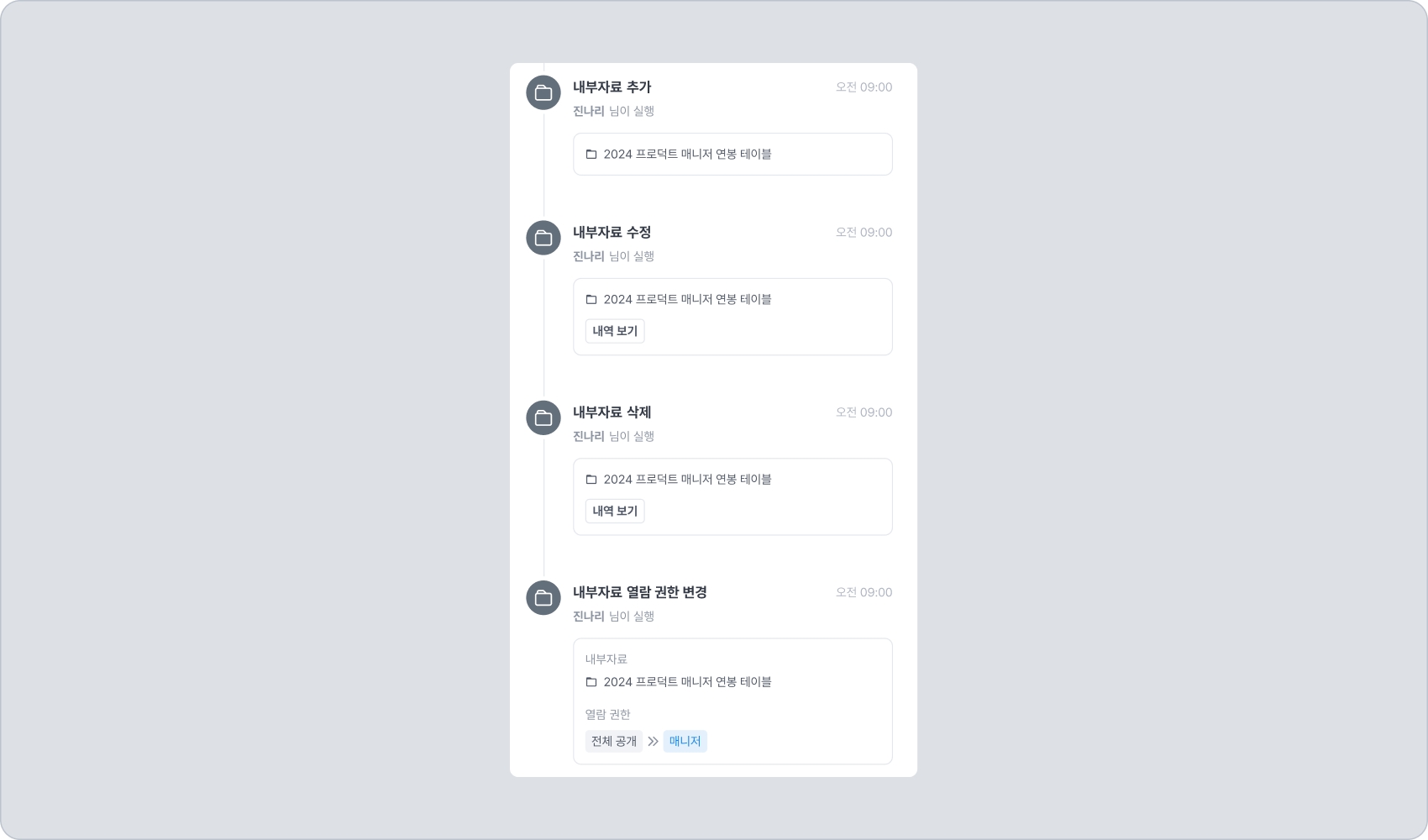Select the 전체 공개 permission tag
Image resolution: width=1428 pixels, height=840 pixels.
614,741
